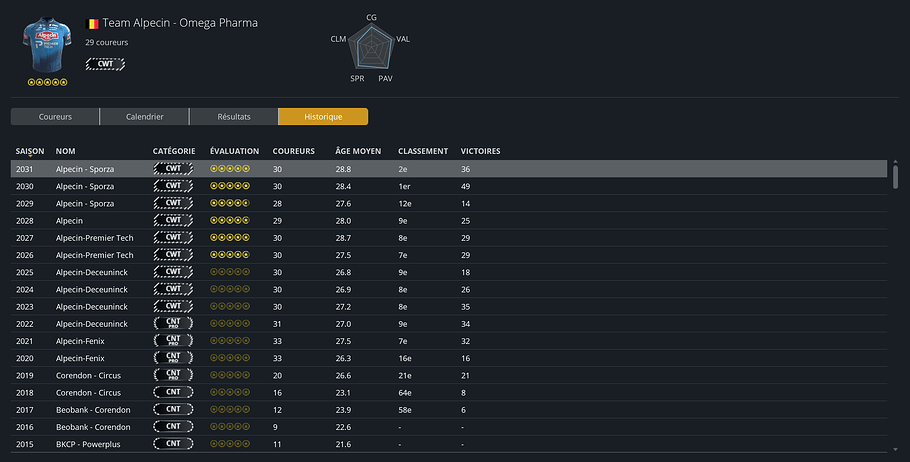Click the star rating below the jersey
910x462 pixels.
tap(47, 82)
